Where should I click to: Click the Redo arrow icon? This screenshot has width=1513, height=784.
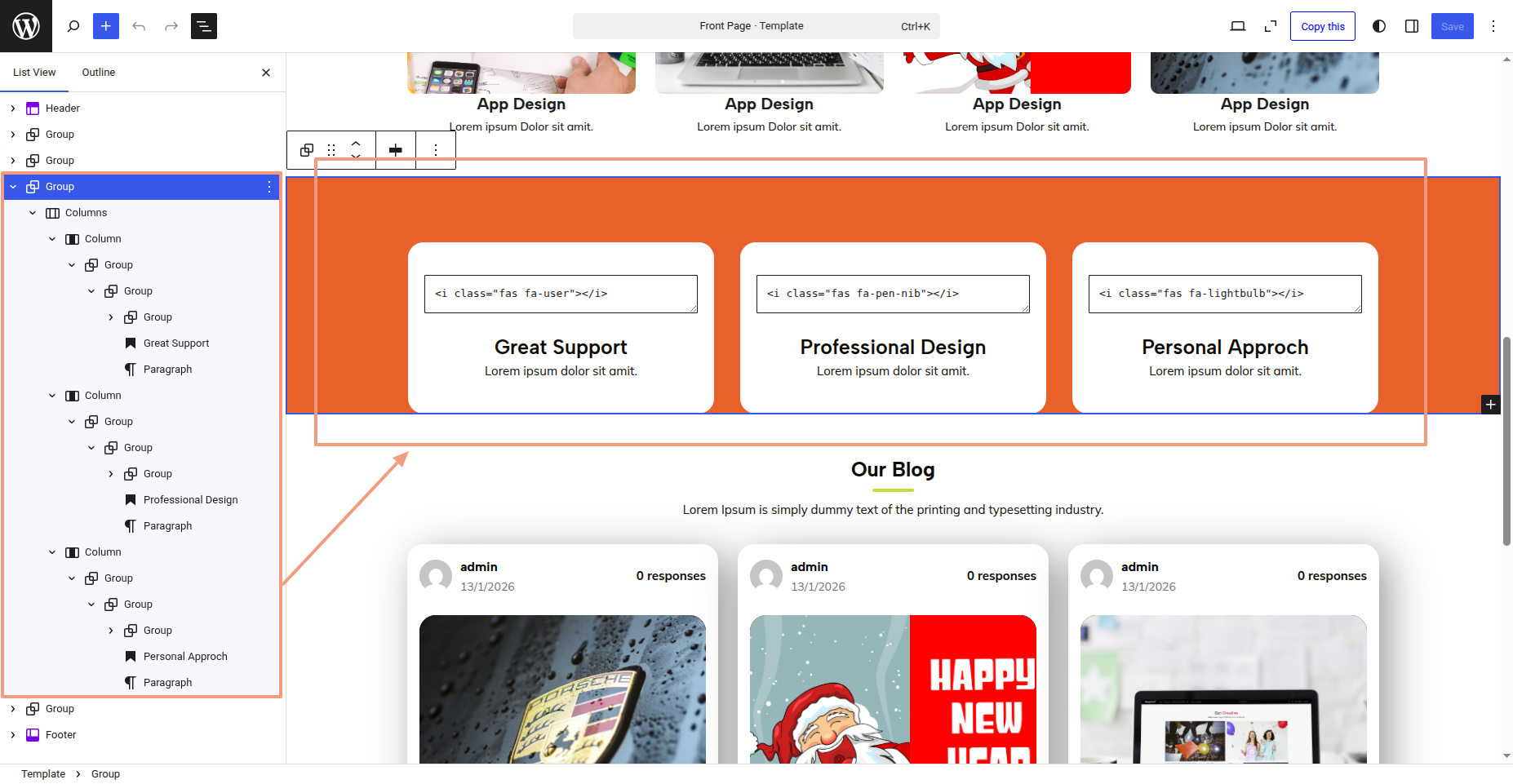tap(171, 26)
